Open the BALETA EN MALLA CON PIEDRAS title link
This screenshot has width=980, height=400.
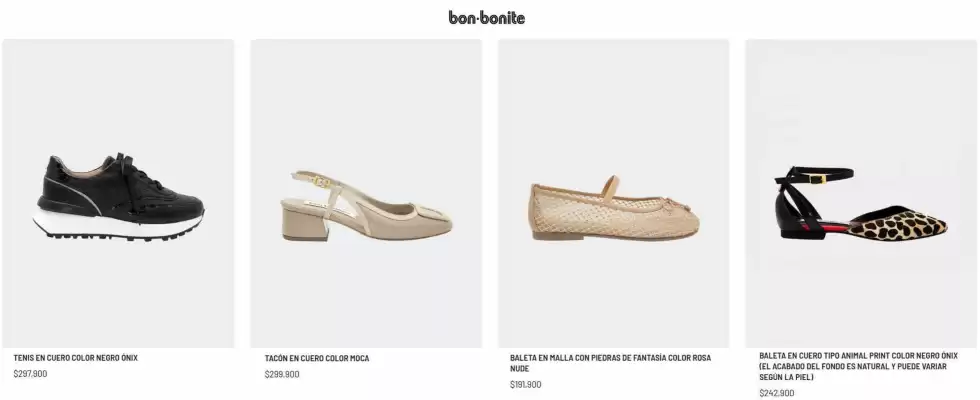pyautogui.click(x=611, y=363)
